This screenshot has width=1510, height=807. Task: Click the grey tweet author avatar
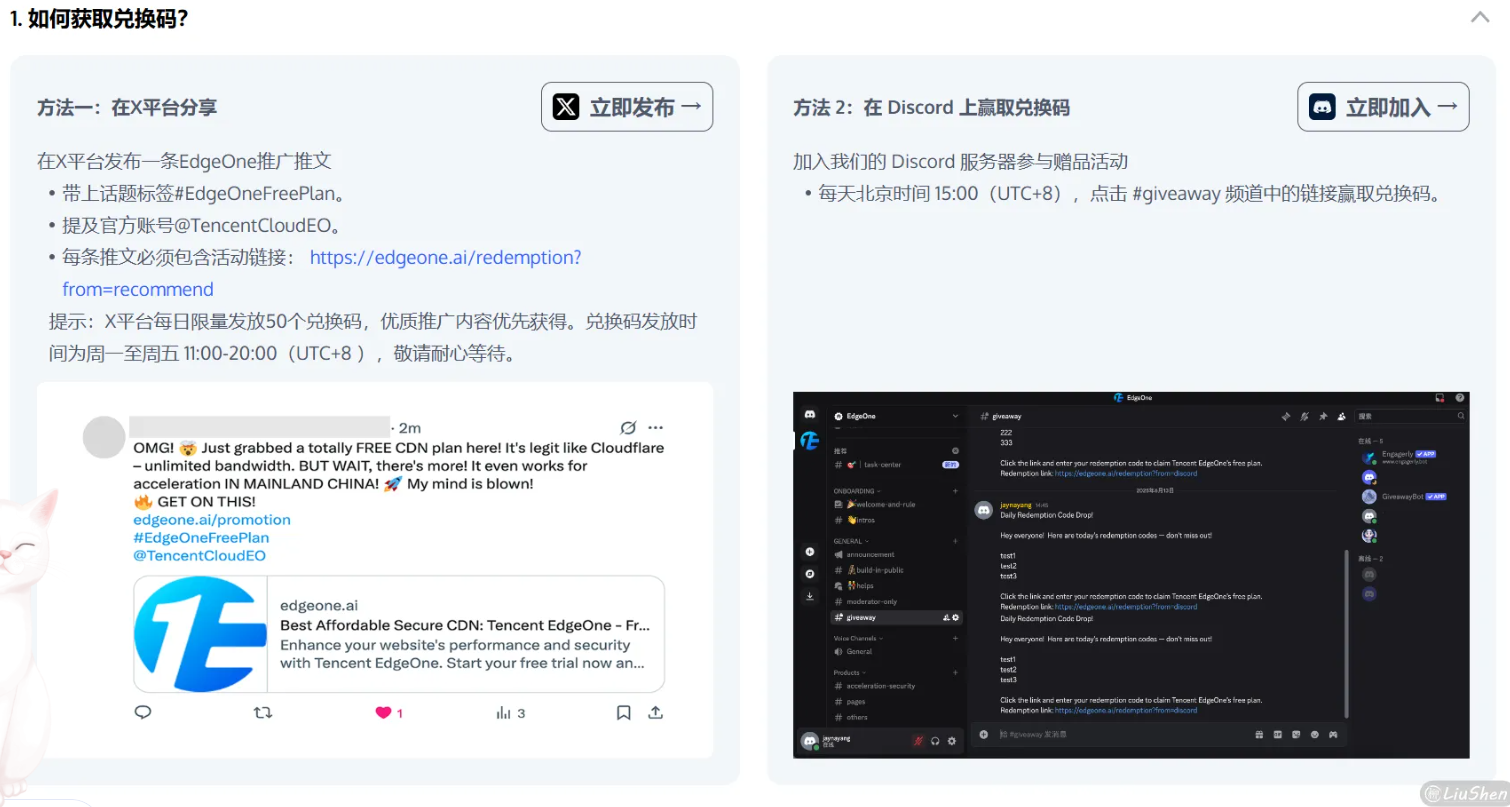104,437
